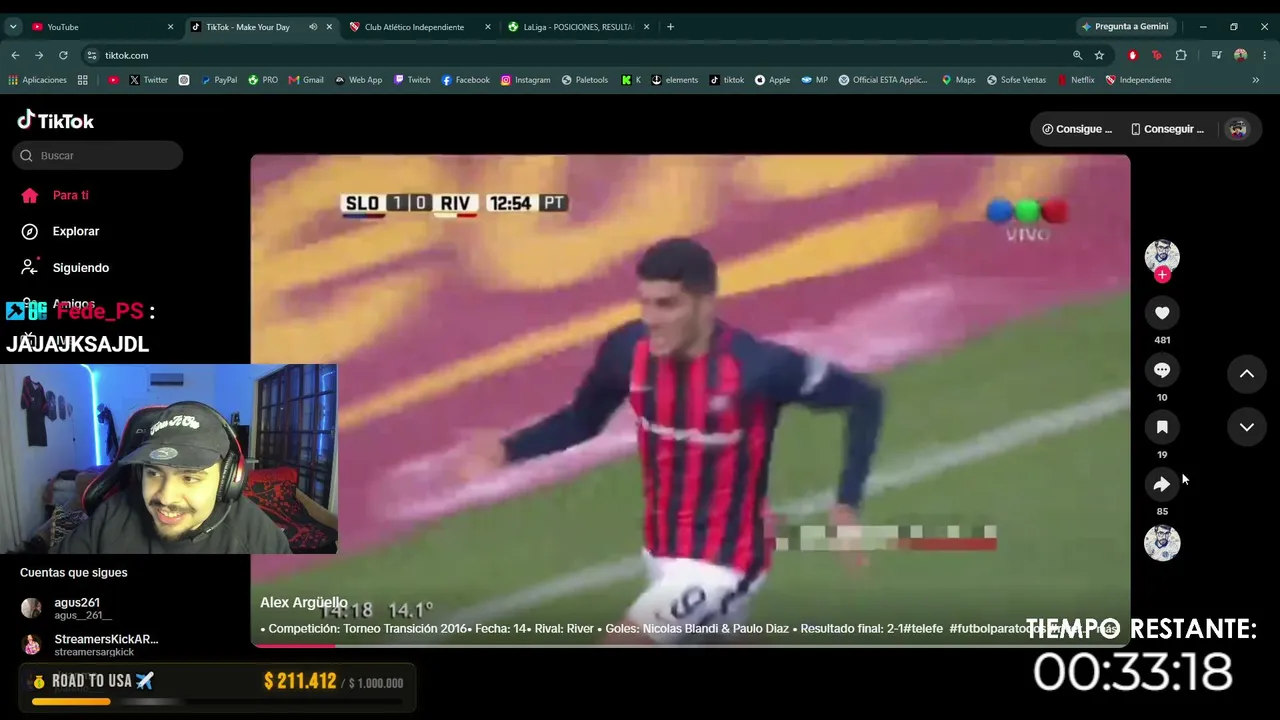Share the video using the arrow icon
Screen dimensions: 1280x720
(x=1162, y=484)
